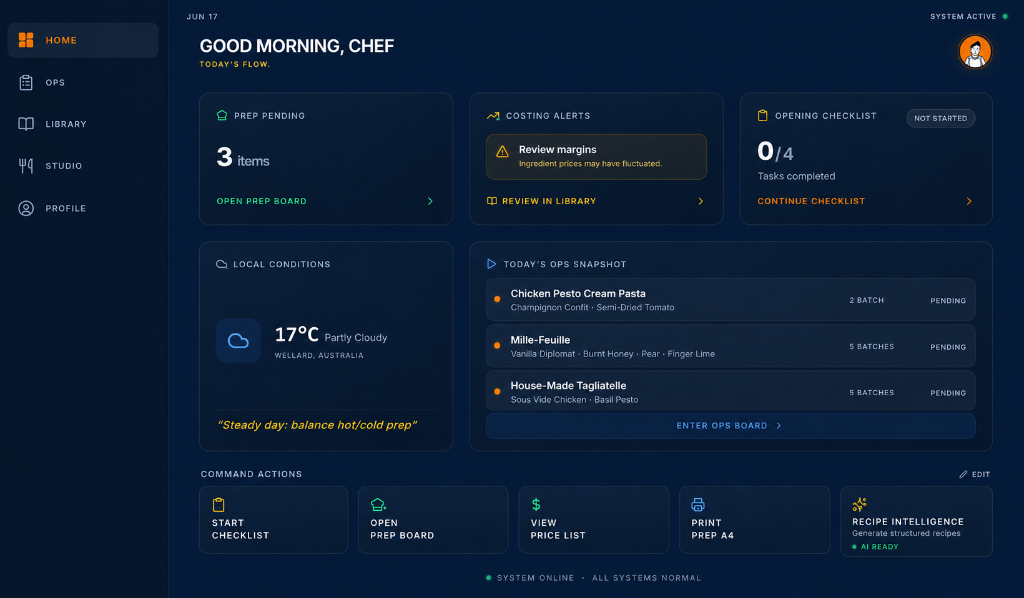Viewport: 1024px width, 598px height.
Task: Click the warning triangle icon in Review margins
Action: [502, 151]
